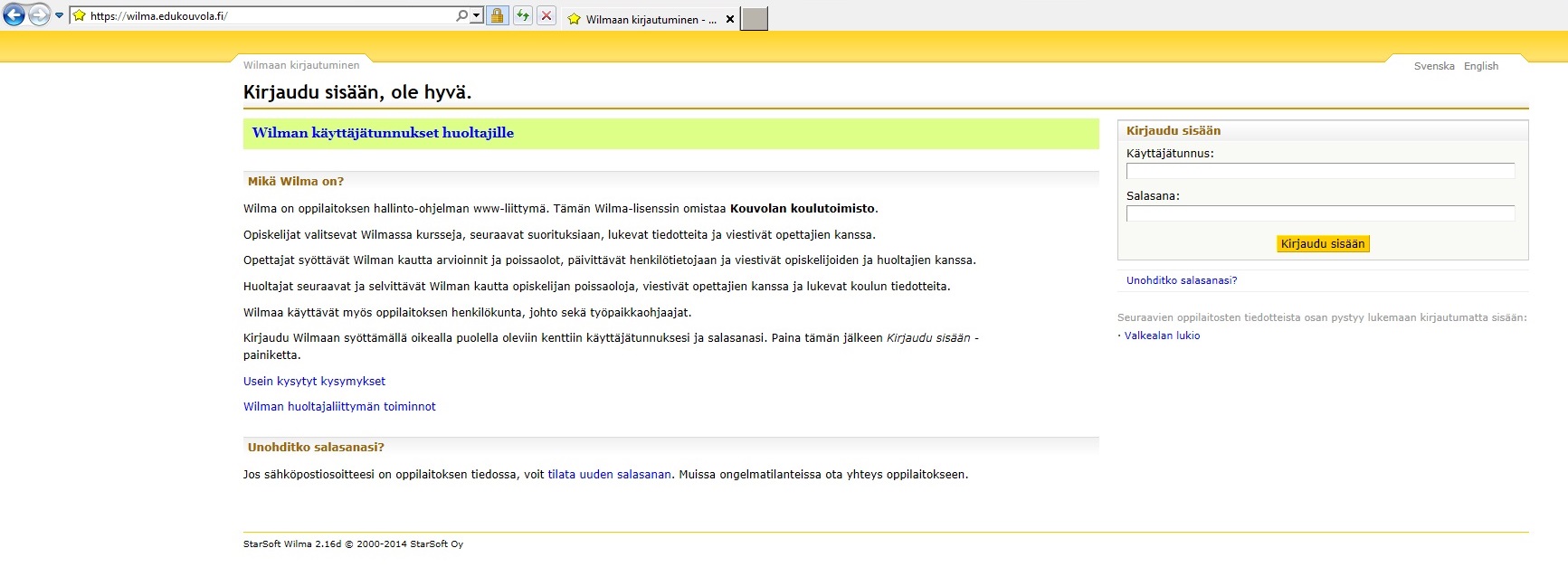Switch language to Svenska
Screen dimensions: 1568x586
[1434, 66]
